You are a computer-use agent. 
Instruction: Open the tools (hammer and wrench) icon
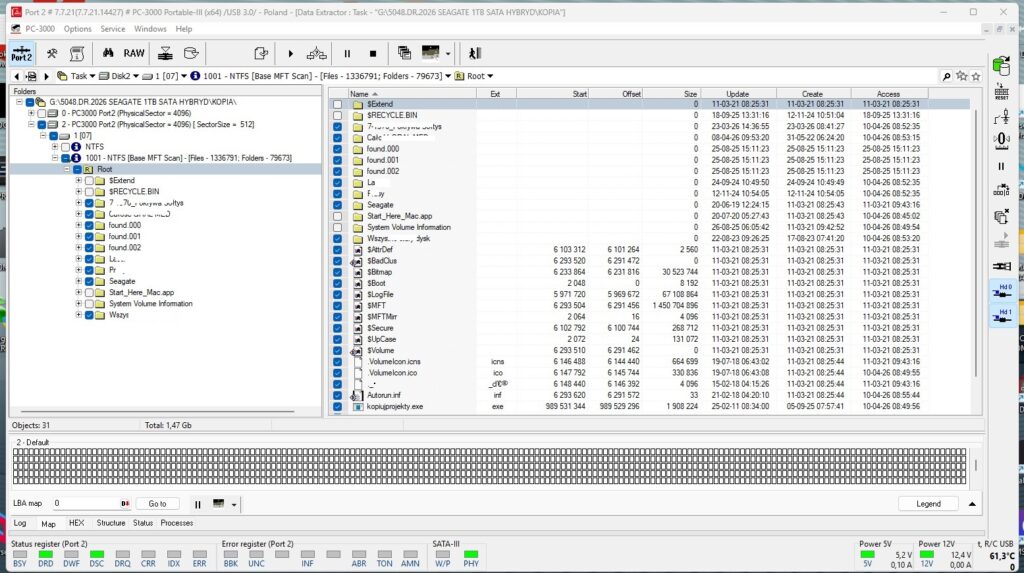(x=51, y=53)
